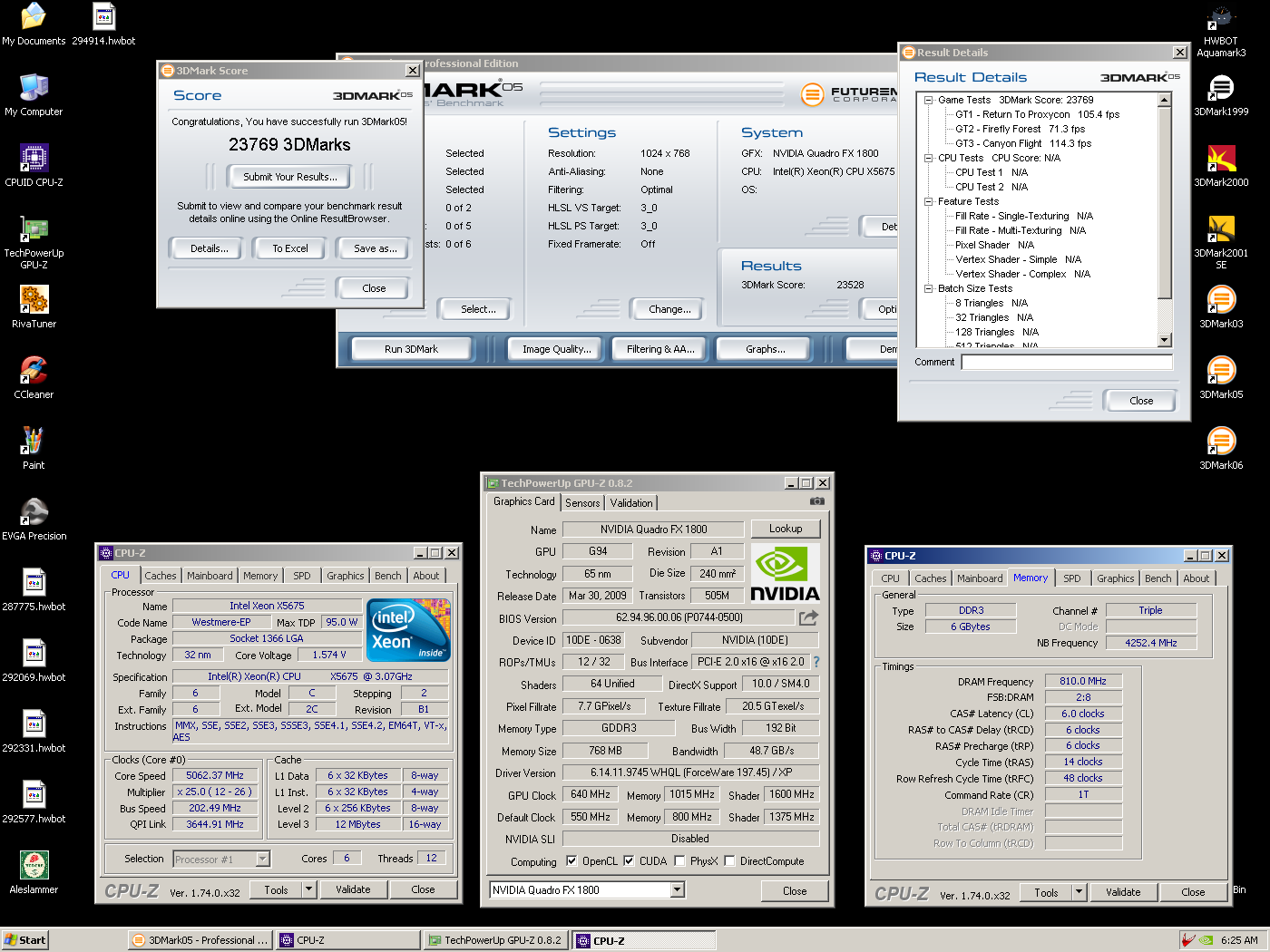The width and height of the screenshot is (1270, 952).
Task: Toggle the PhysX checkbox in GPU-Z
Action: coord(679,861)
